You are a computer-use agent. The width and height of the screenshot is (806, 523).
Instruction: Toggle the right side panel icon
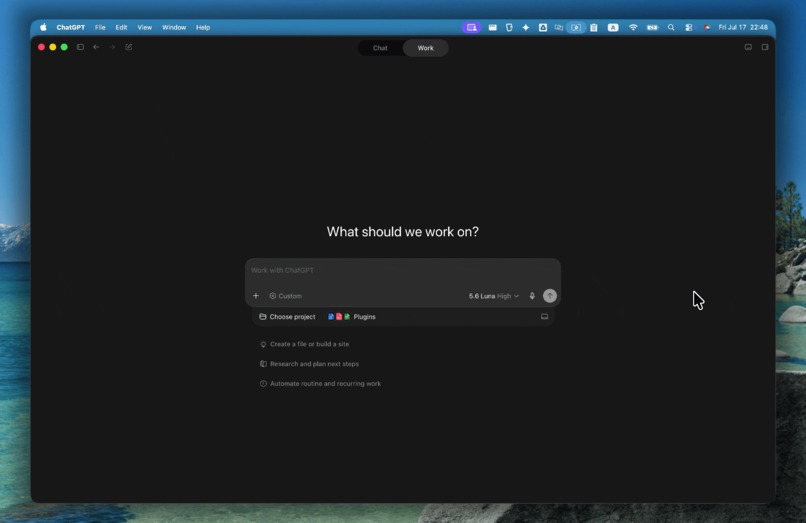pos(765,47)
